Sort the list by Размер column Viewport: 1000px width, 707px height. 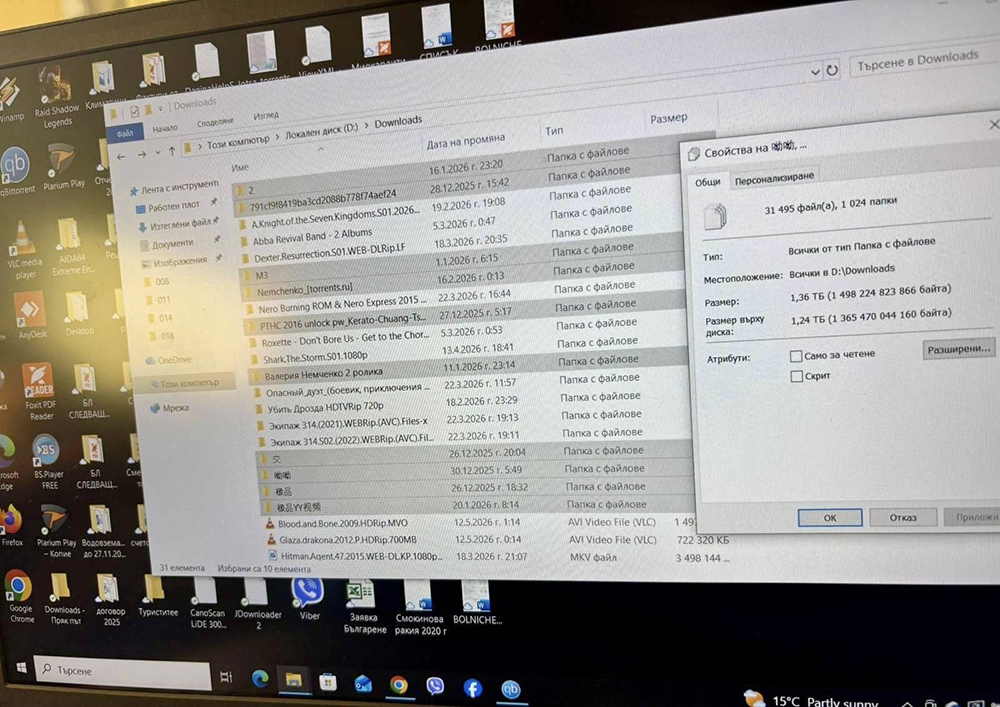click(x=668, y=119)
